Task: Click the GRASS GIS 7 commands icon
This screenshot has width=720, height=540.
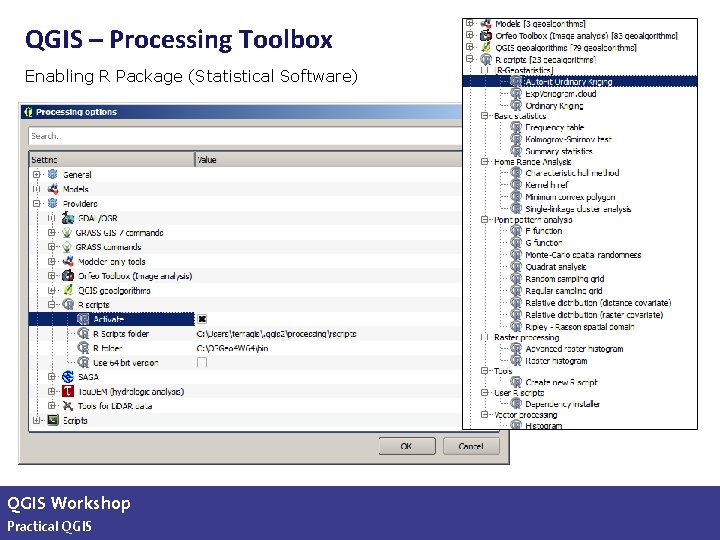Action: (x=67, y=232)
